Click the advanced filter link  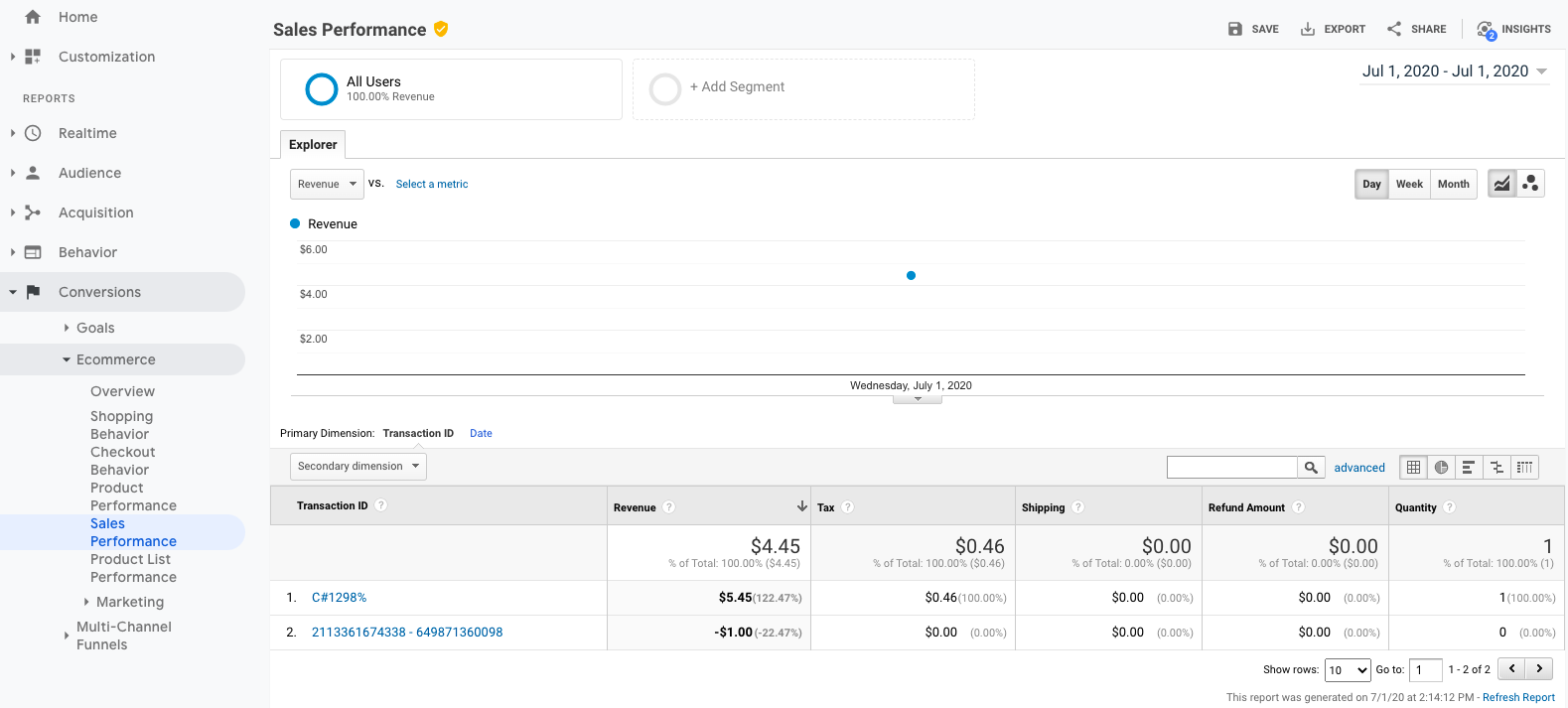1359,468
